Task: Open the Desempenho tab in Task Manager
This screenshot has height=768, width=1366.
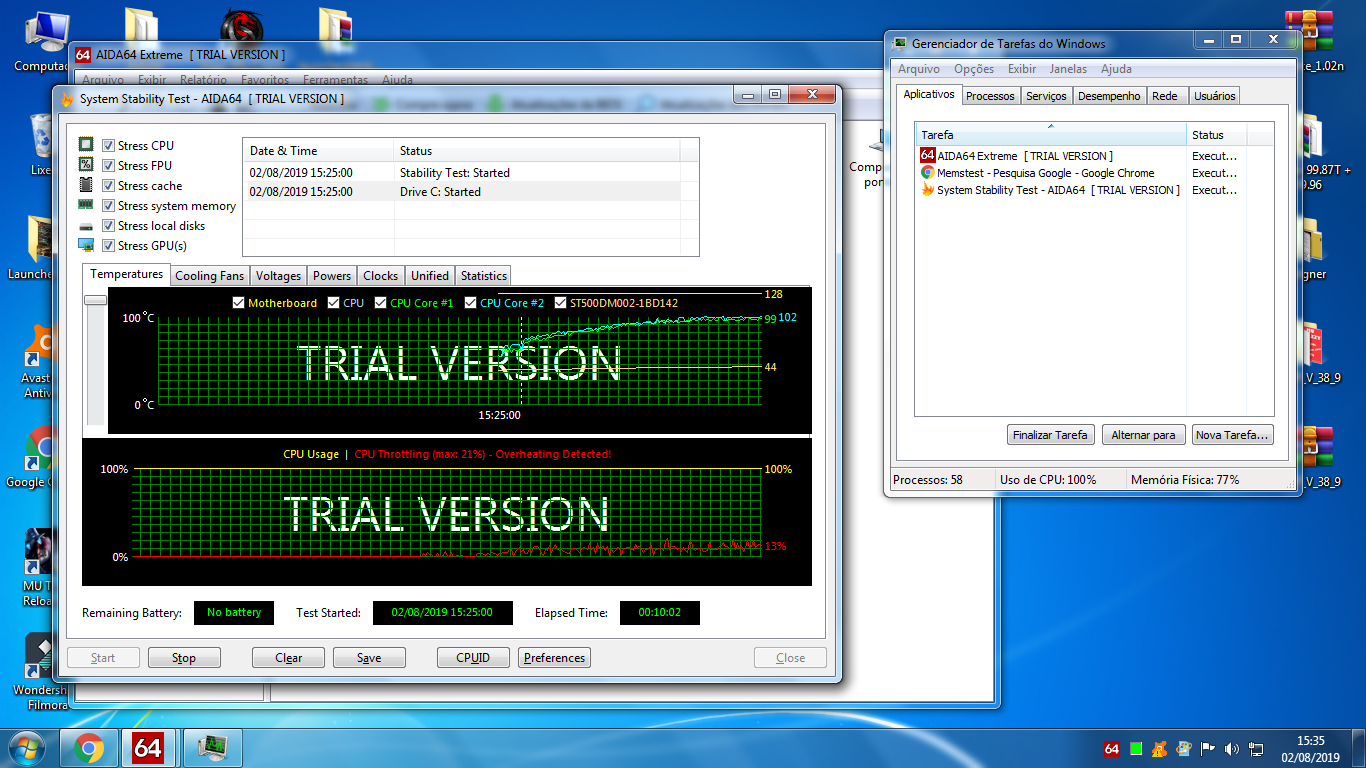Action: click(x=1109, y=96)
